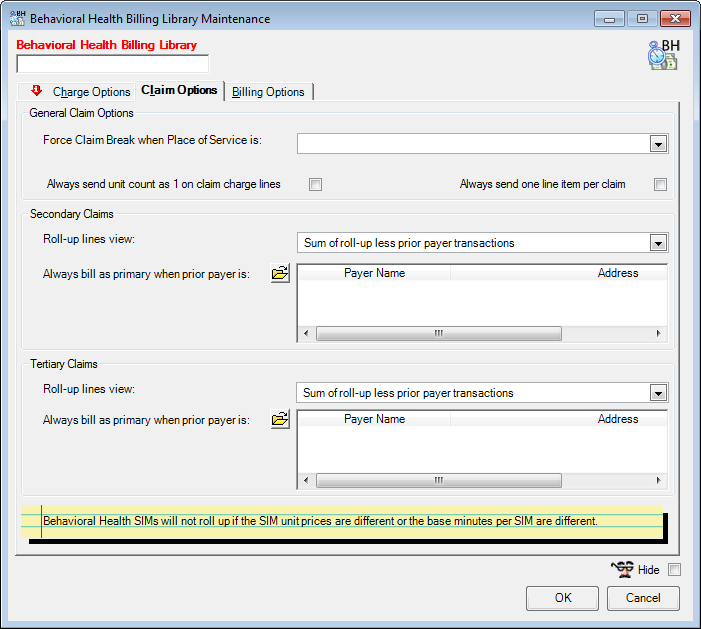This screenshot has height=629, width=701.
Task: Expand Secondary Claims roll-up lines view dropdown
Action: [658, 243]
